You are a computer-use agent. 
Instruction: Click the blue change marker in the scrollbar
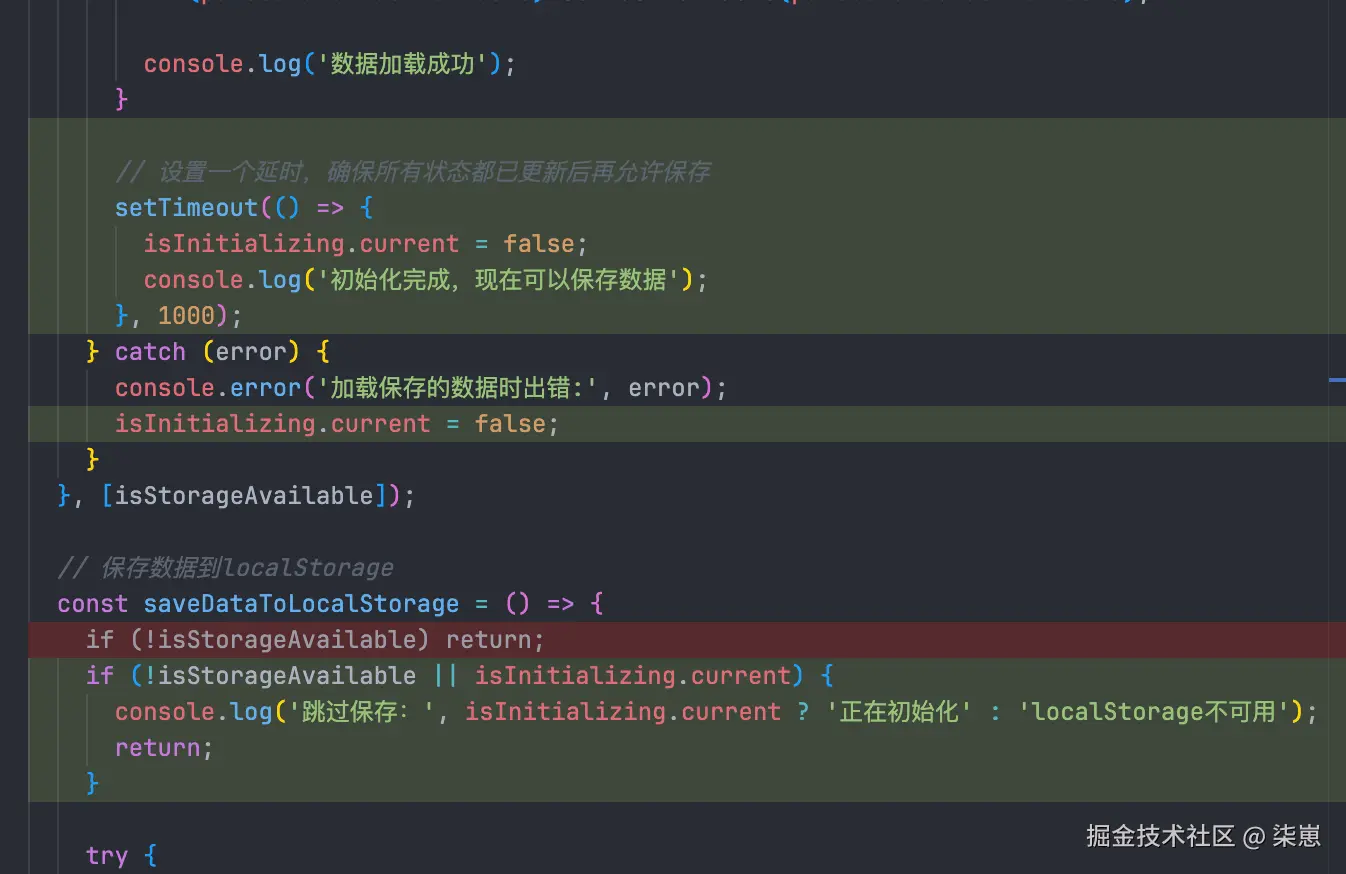coord(1337,380)
